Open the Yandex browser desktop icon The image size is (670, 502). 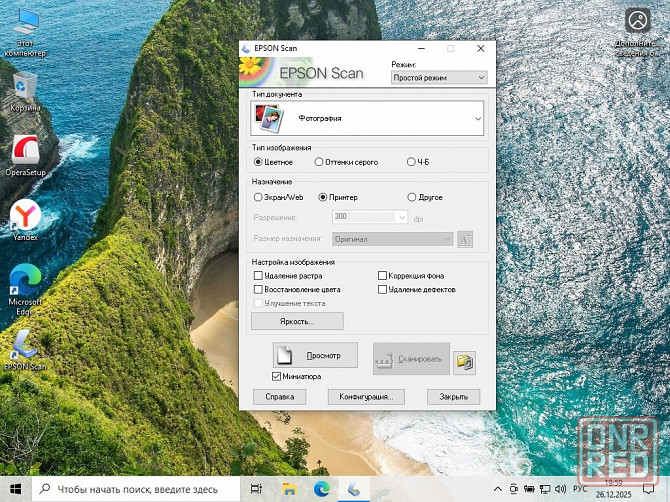coord(25,216)
